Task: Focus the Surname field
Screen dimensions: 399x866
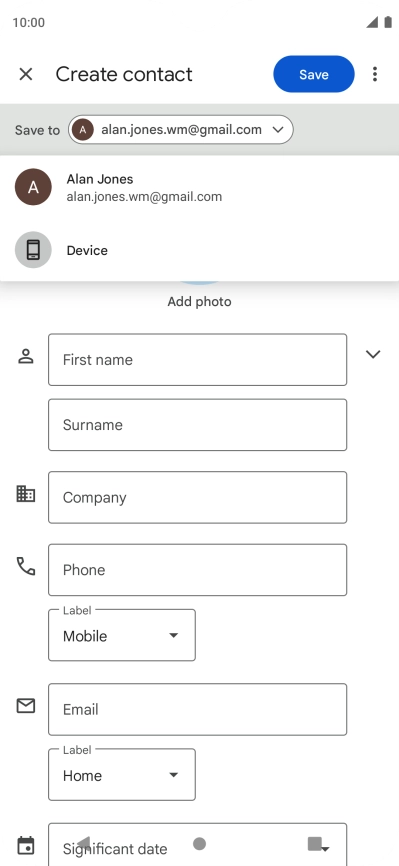Action: pyautogui.click(x=197, y=425)
